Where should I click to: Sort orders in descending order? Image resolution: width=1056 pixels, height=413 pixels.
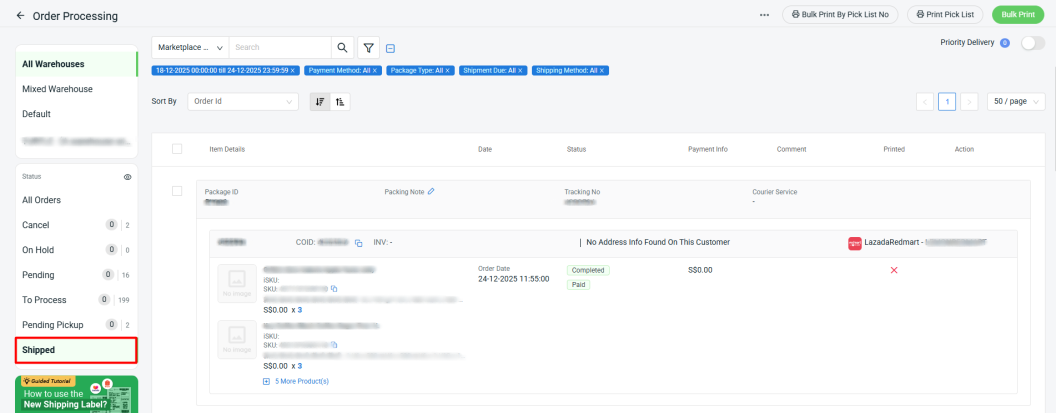tap(320, 102)
